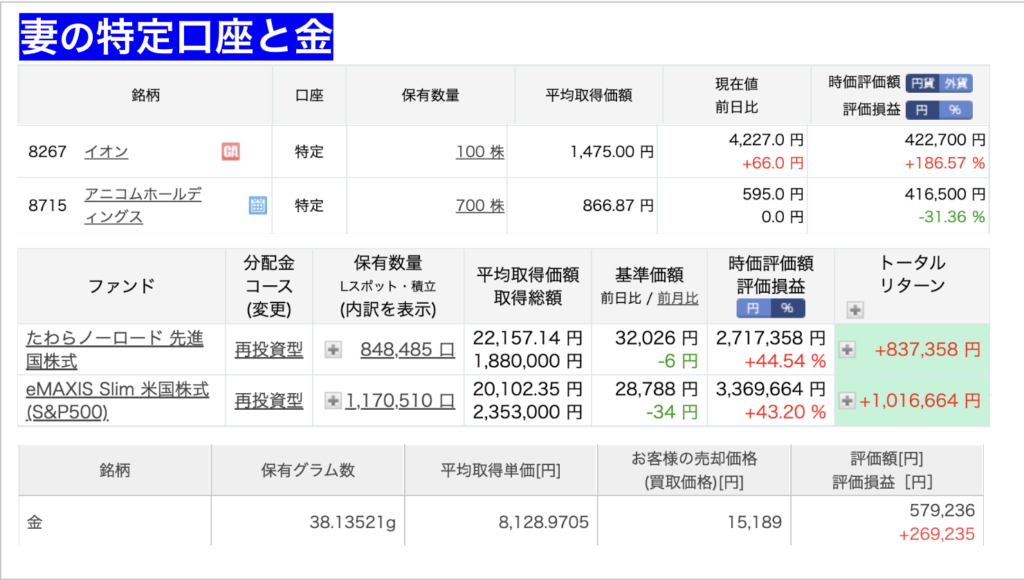Open the たわらノーロード 先進国株式 fund link
This screenshot has height=580, width=1024.
[x=115, y=349]
